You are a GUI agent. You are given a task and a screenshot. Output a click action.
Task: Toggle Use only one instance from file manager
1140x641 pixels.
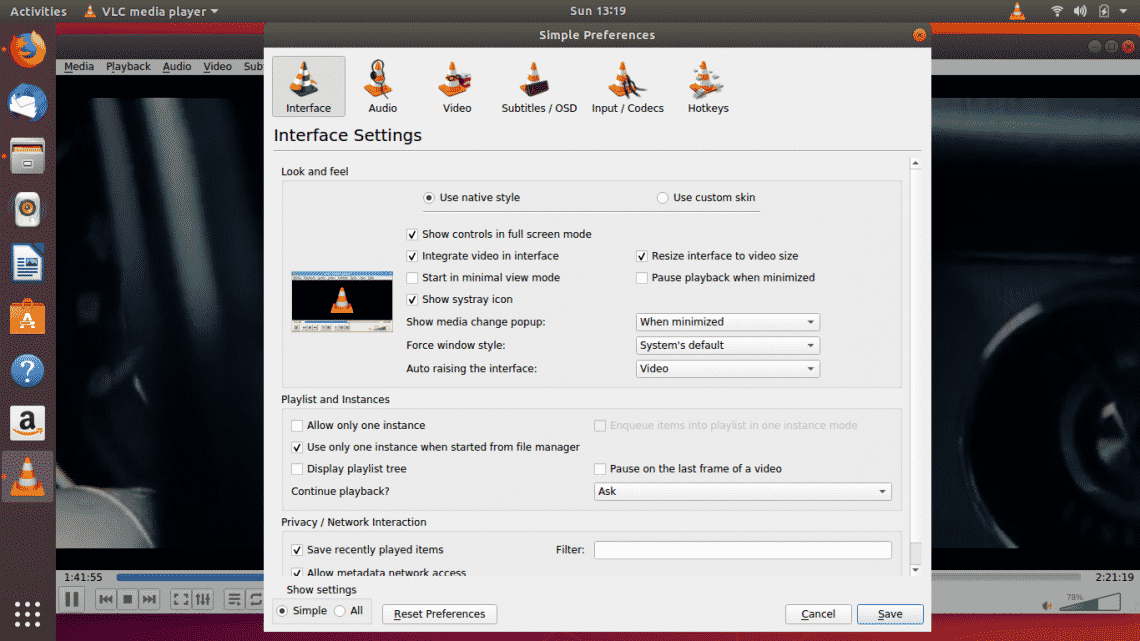click(x=297, y=447)
